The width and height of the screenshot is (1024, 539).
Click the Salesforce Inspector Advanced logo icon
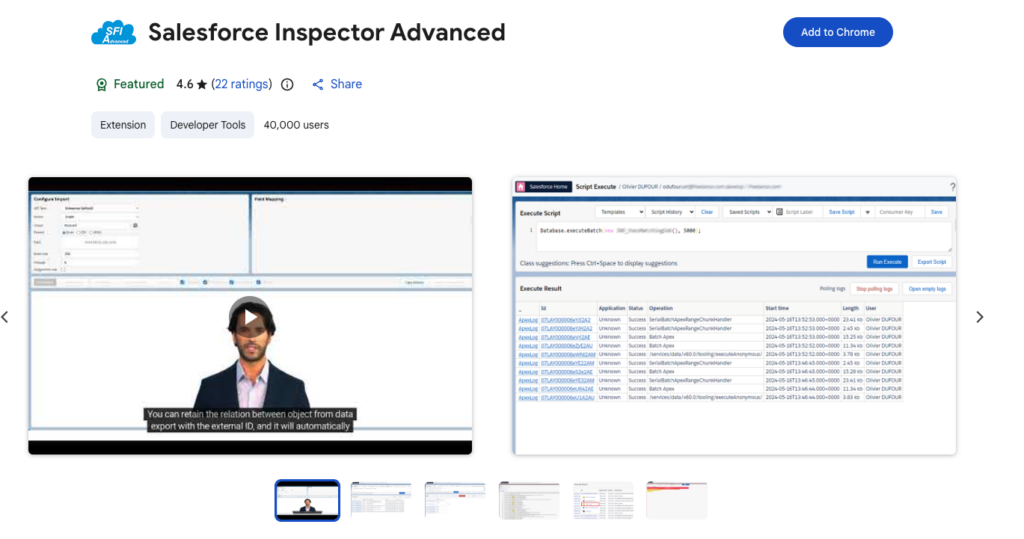pos(114,33)
